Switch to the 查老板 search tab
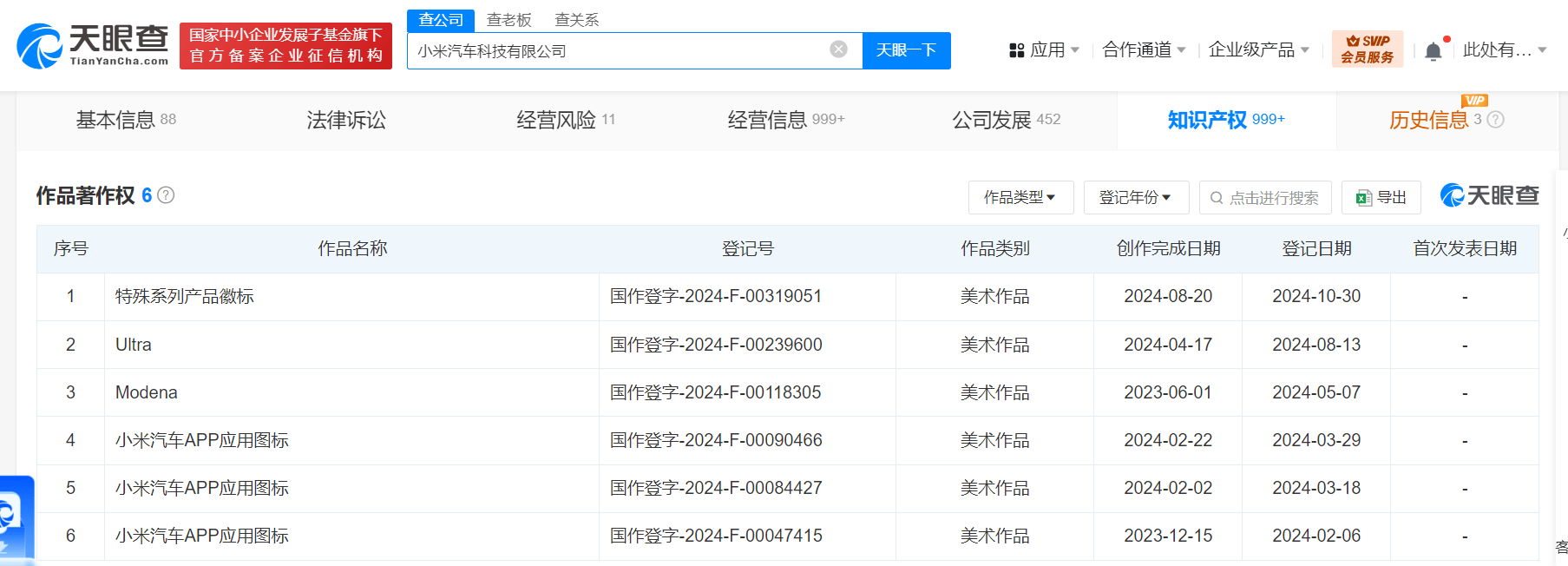 pyautogui.click(x=508, y=20)
